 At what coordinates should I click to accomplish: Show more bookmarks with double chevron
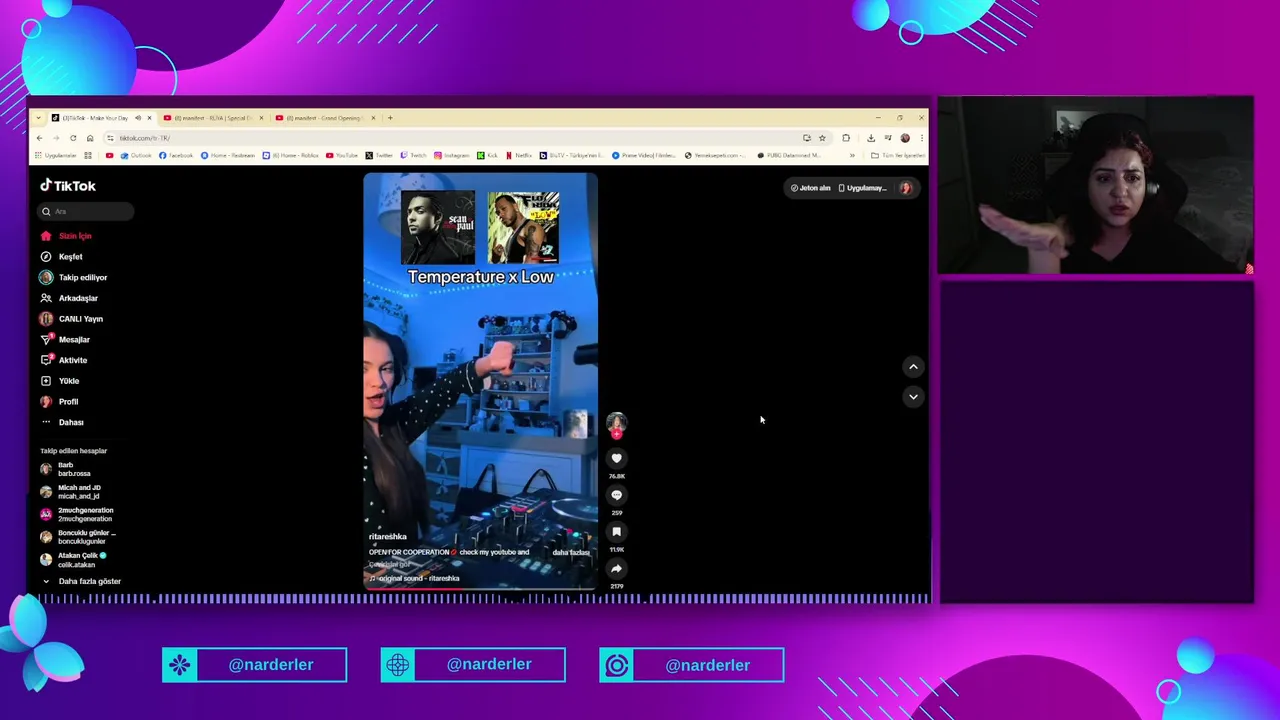[x=852, y=155]
